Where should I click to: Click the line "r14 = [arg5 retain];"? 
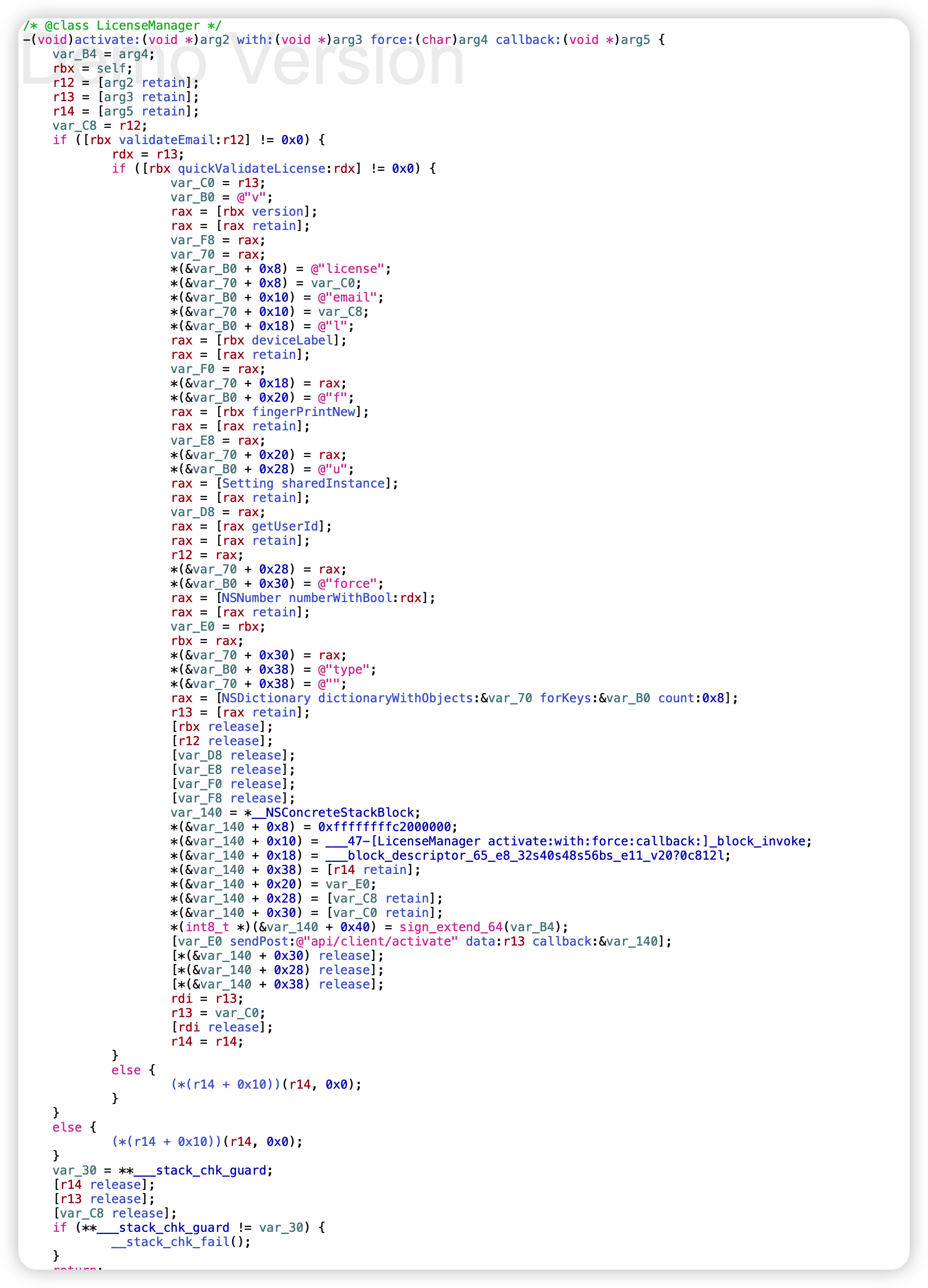(x=126, y=111)
